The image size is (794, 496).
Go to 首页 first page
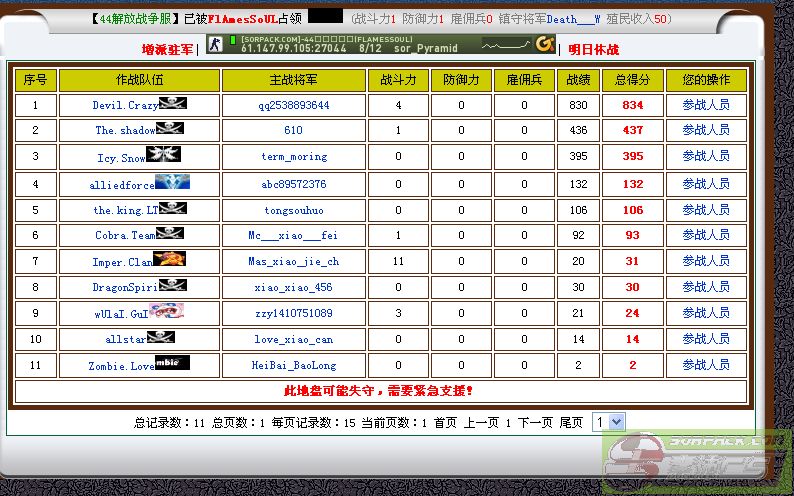[x=445, y=423]
